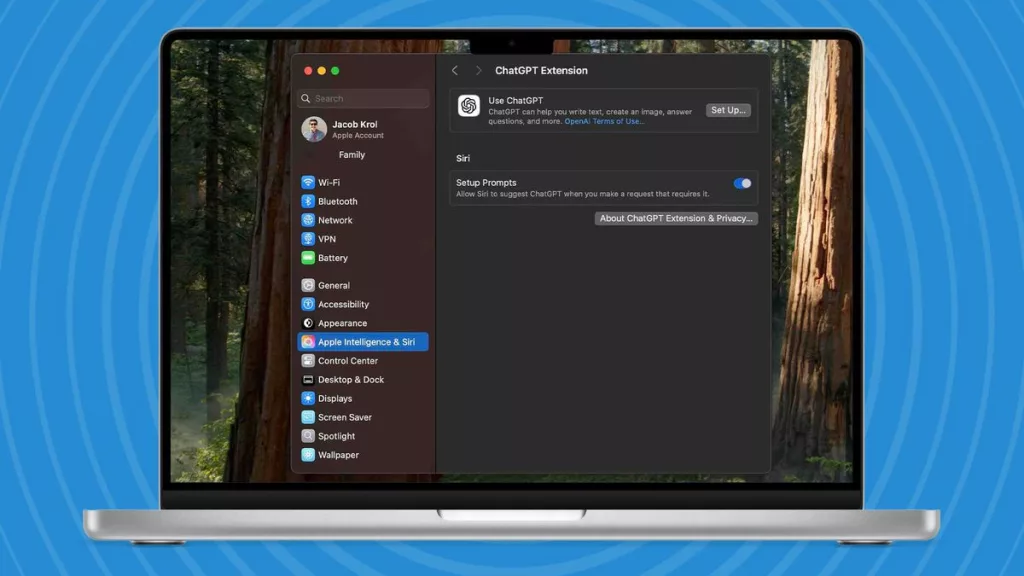Select the VPN label

[327, 239]
